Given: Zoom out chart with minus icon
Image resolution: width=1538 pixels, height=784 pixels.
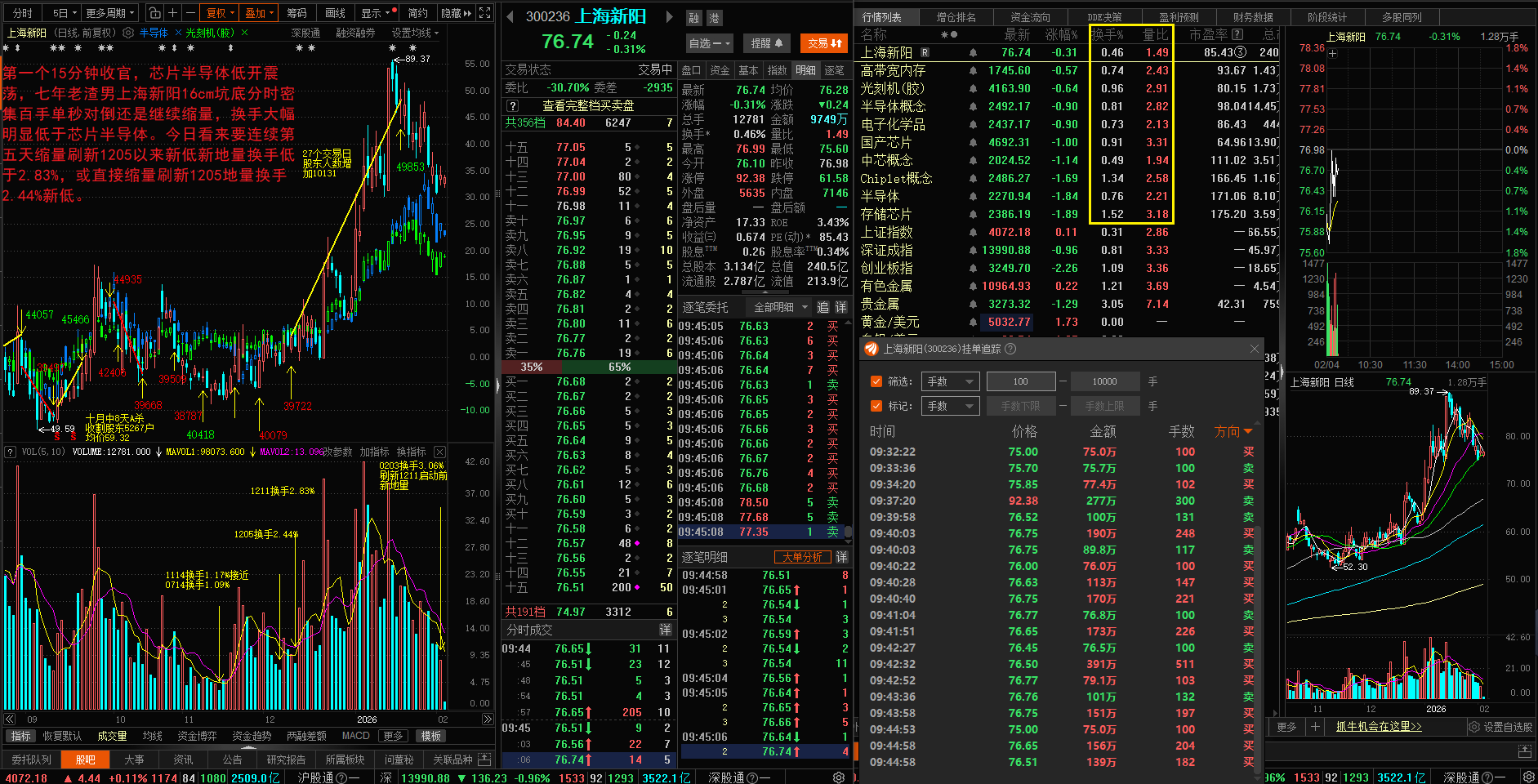Looking at the screenshot, I should (x=189, y=13).
